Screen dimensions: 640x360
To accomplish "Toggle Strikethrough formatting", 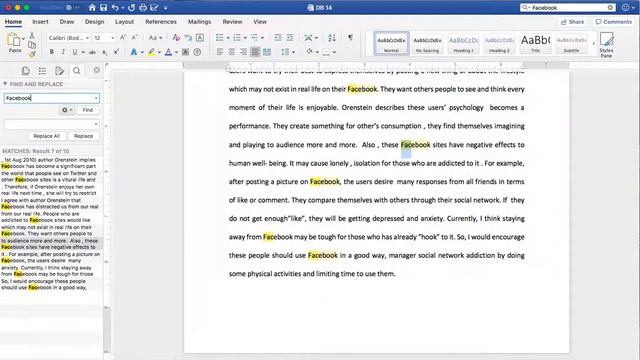I will [x=92, y=52].
